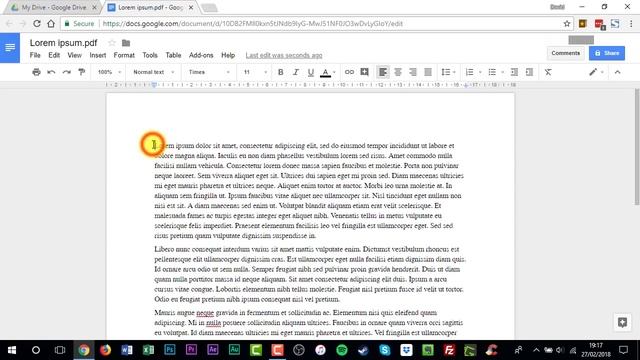Open the Table menu

click(173, 55)
